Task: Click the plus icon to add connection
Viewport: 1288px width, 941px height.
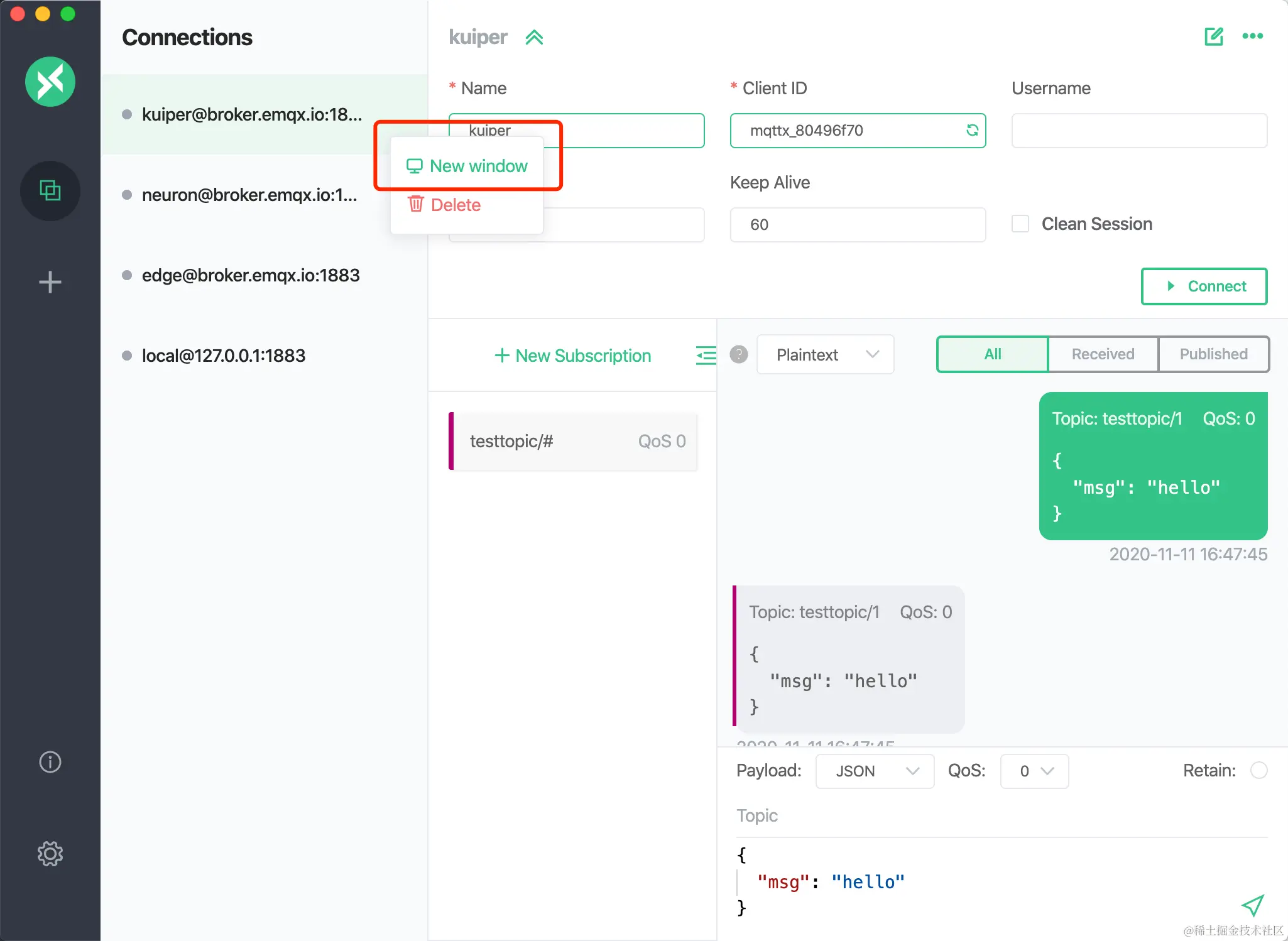Action: click(x=50, y=282)
